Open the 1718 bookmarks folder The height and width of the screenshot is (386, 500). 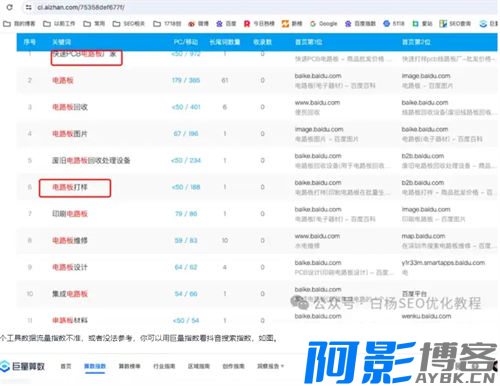pyautogui.click(x=167, y=24)
